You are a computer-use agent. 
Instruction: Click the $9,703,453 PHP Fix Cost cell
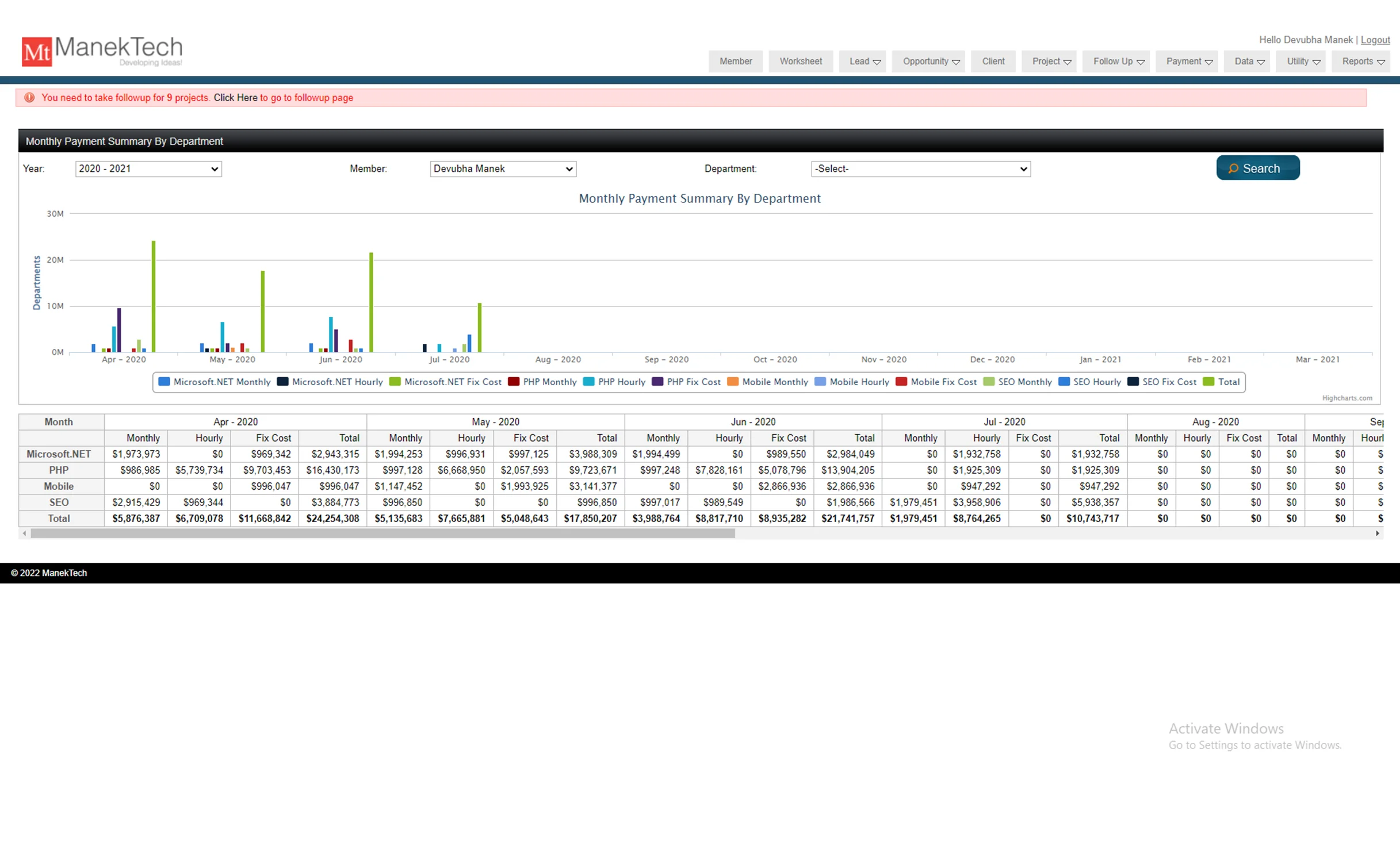coord(265,470)
